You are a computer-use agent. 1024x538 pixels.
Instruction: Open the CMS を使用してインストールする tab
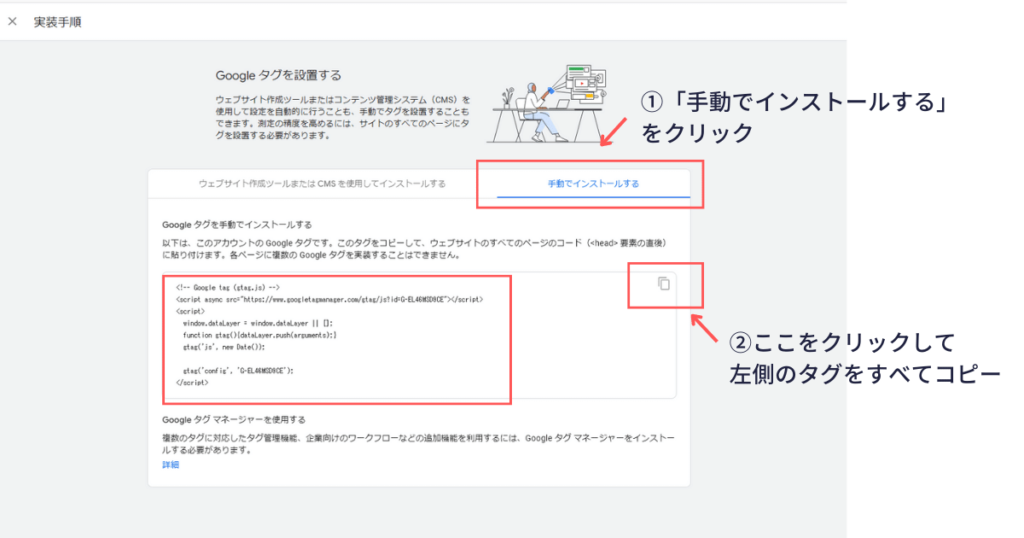322,183
